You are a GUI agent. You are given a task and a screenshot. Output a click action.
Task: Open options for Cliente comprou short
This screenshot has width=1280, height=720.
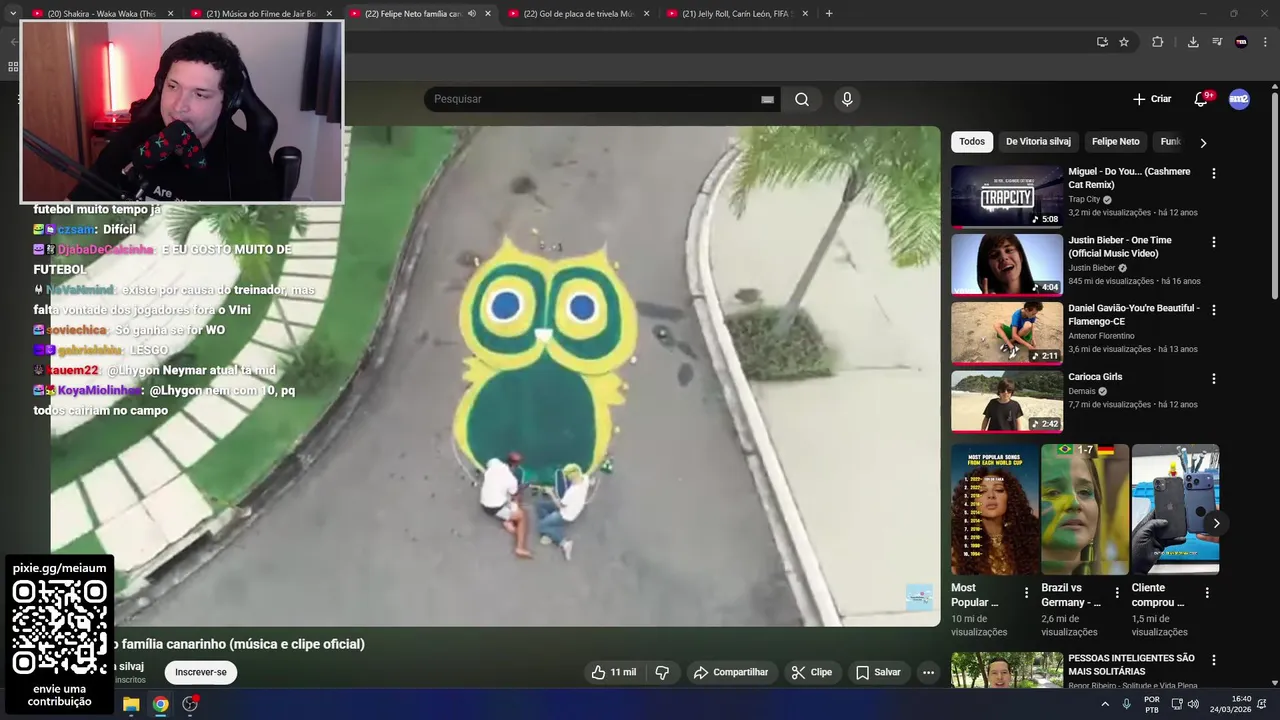click(1207, 593)
